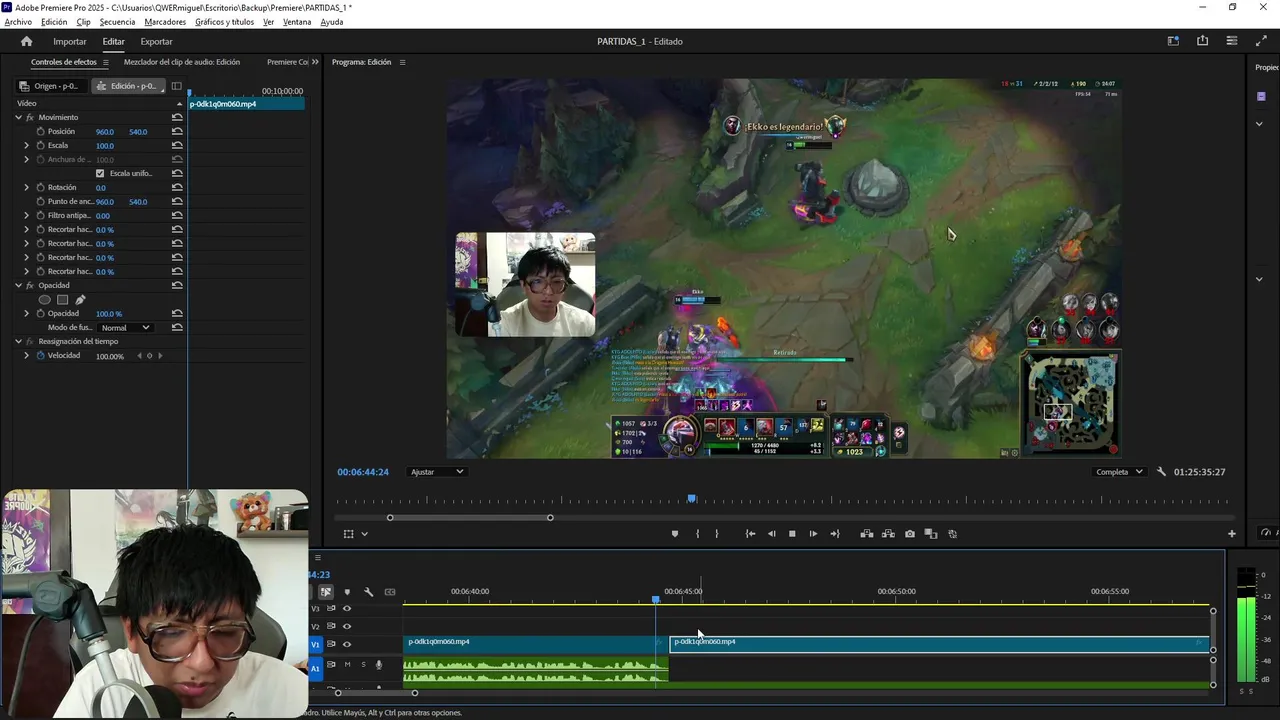Image resolution: width=1280 pixels, height=720 pixels.
Task: Open the Archivo menu
Action: pyautogui.click(x=18, y=22)
